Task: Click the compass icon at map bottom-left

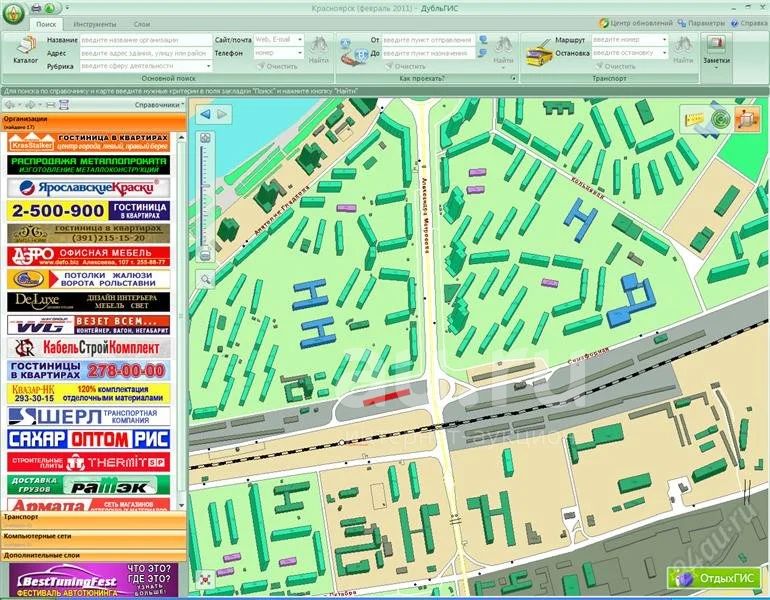Action: (x=206, y=579)
